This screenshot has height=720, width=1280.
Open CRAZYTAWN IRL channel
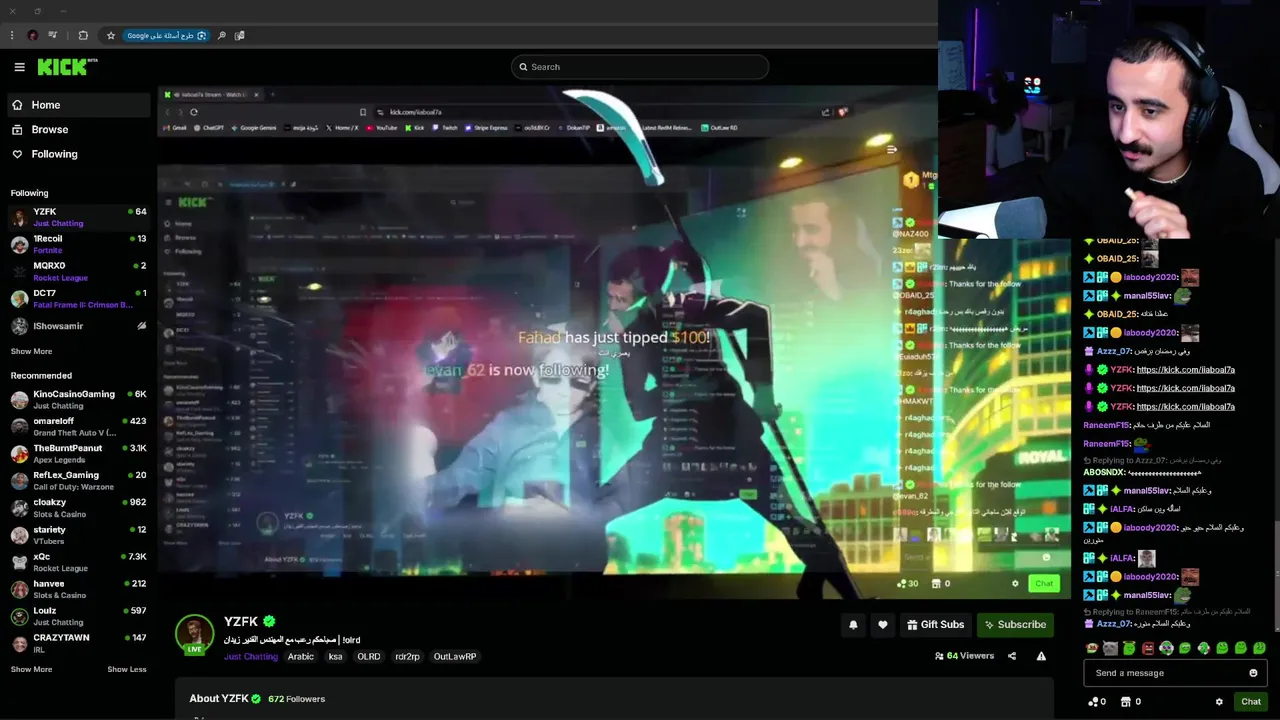tap(79, 643)
